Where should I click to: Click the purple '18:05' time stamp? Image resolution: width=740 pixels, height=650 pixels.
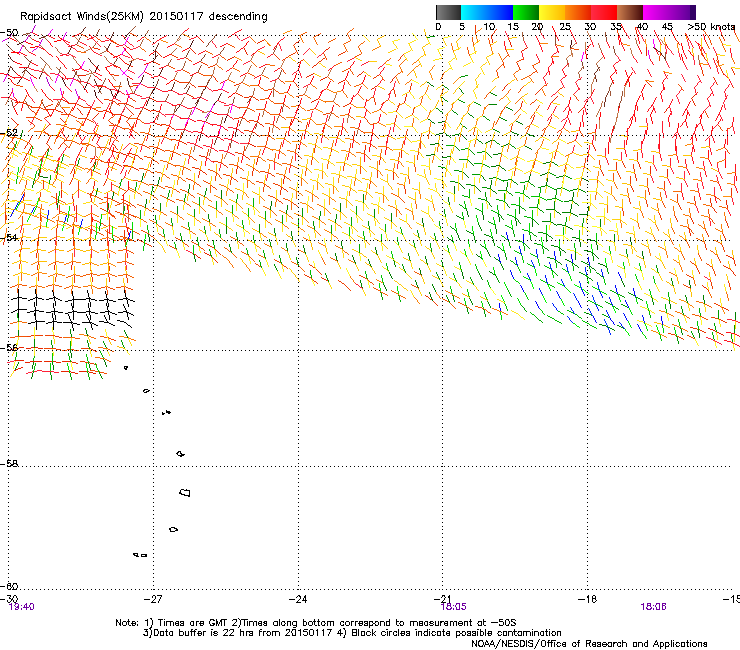click(x=453, y=607)
